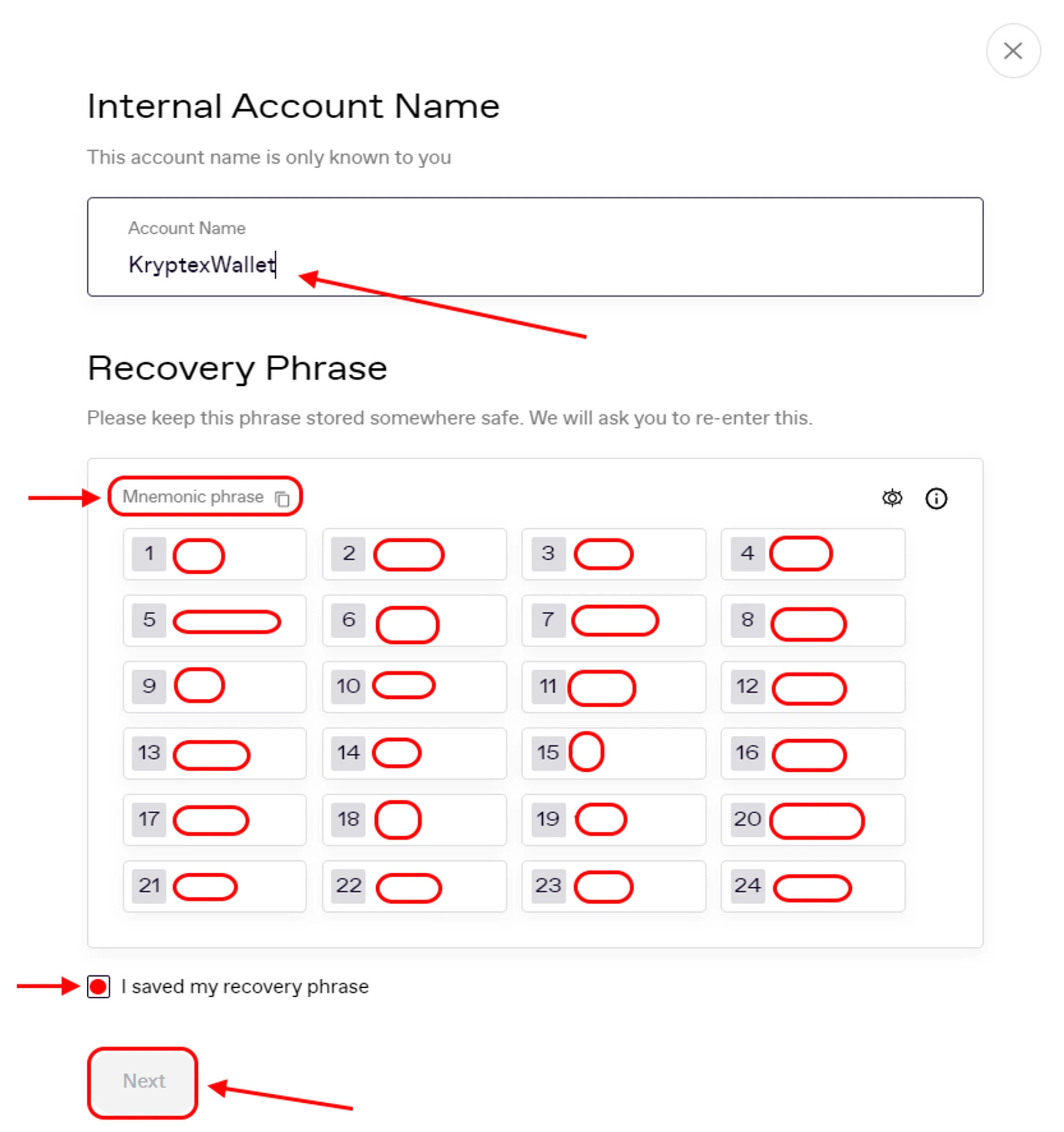Select mnemonic word box number 24

[812, 886]
